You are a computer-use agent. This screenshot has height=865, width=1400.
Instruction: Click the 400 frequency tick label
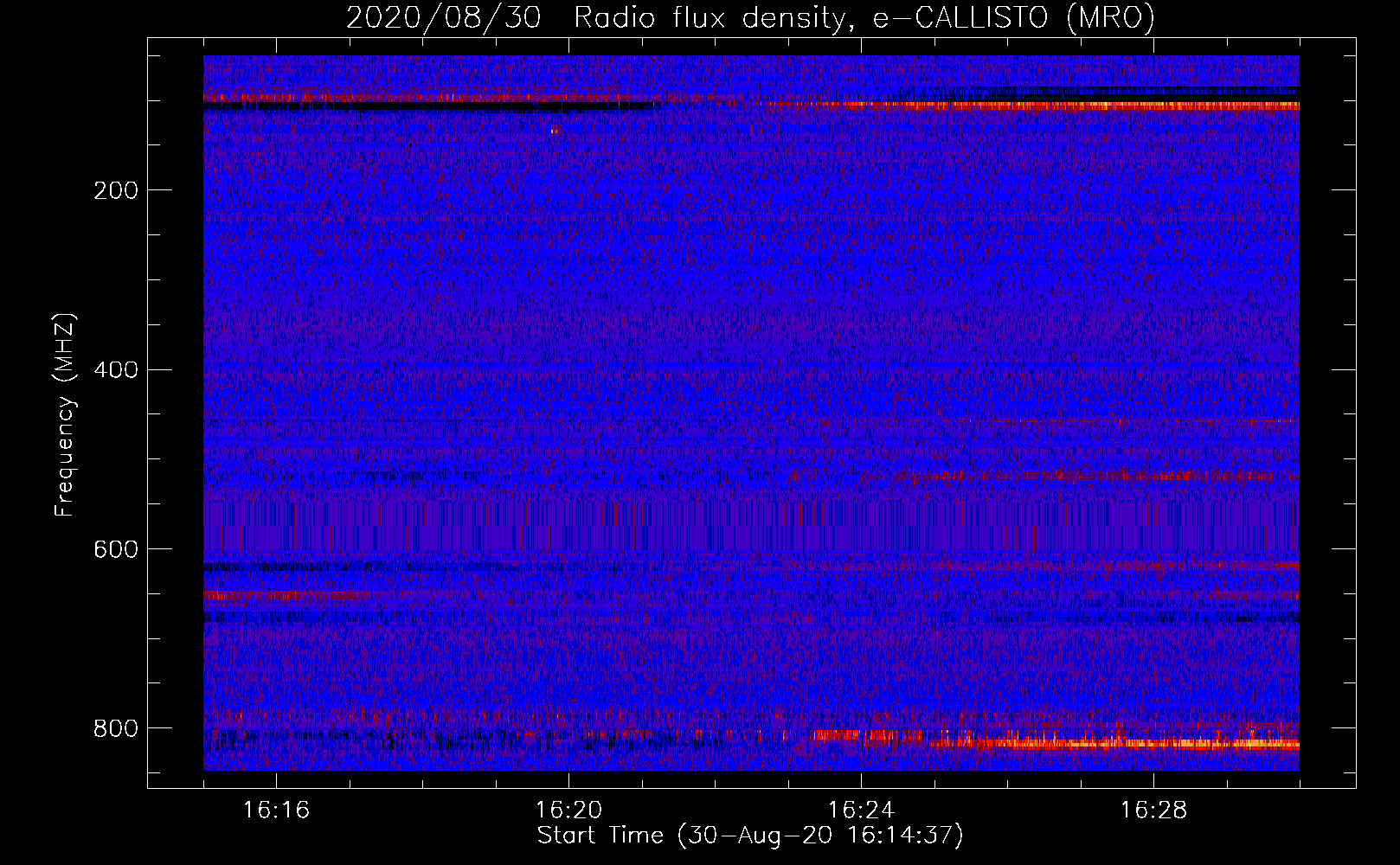(115, 370)
